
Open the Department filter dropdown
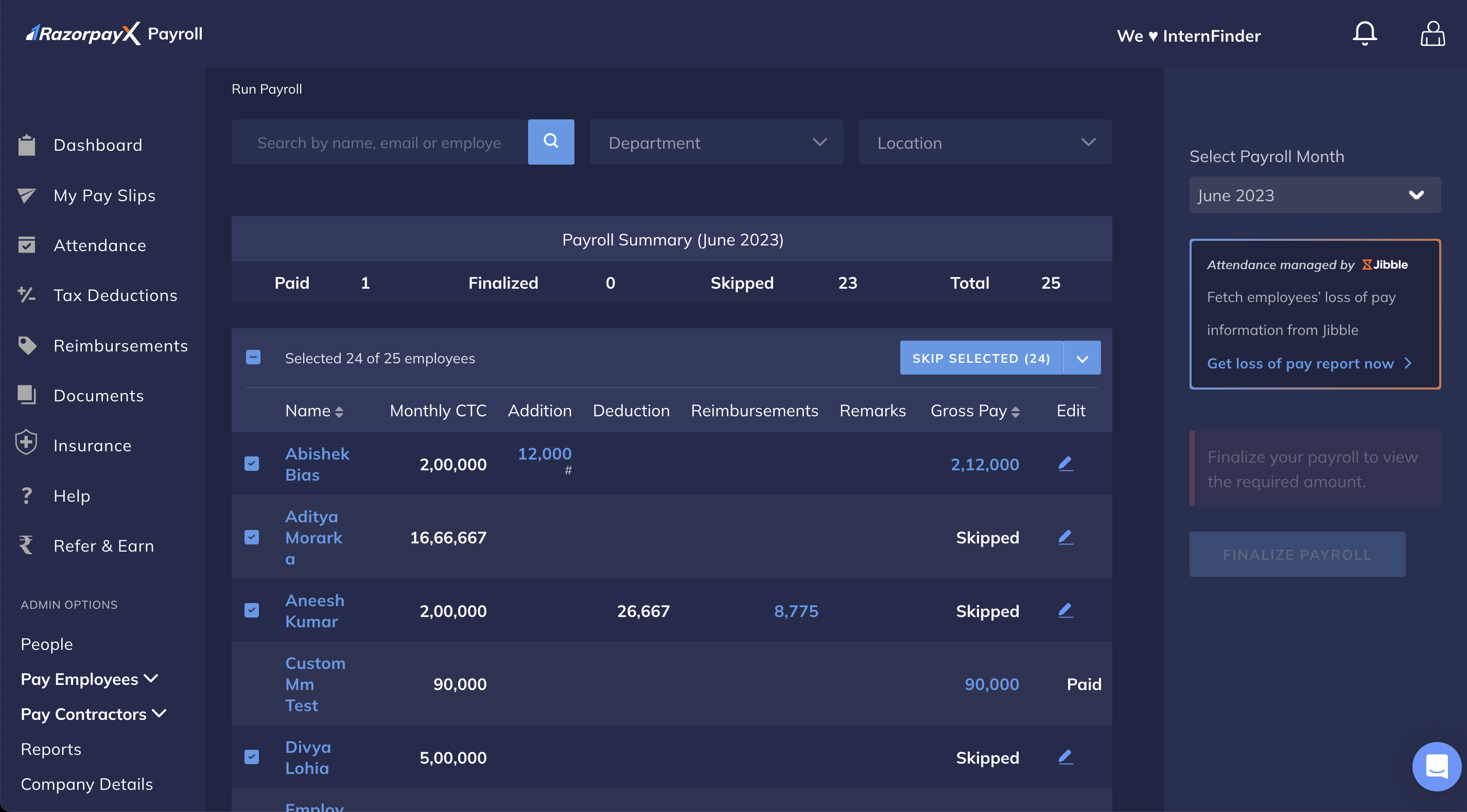(717, 143)
